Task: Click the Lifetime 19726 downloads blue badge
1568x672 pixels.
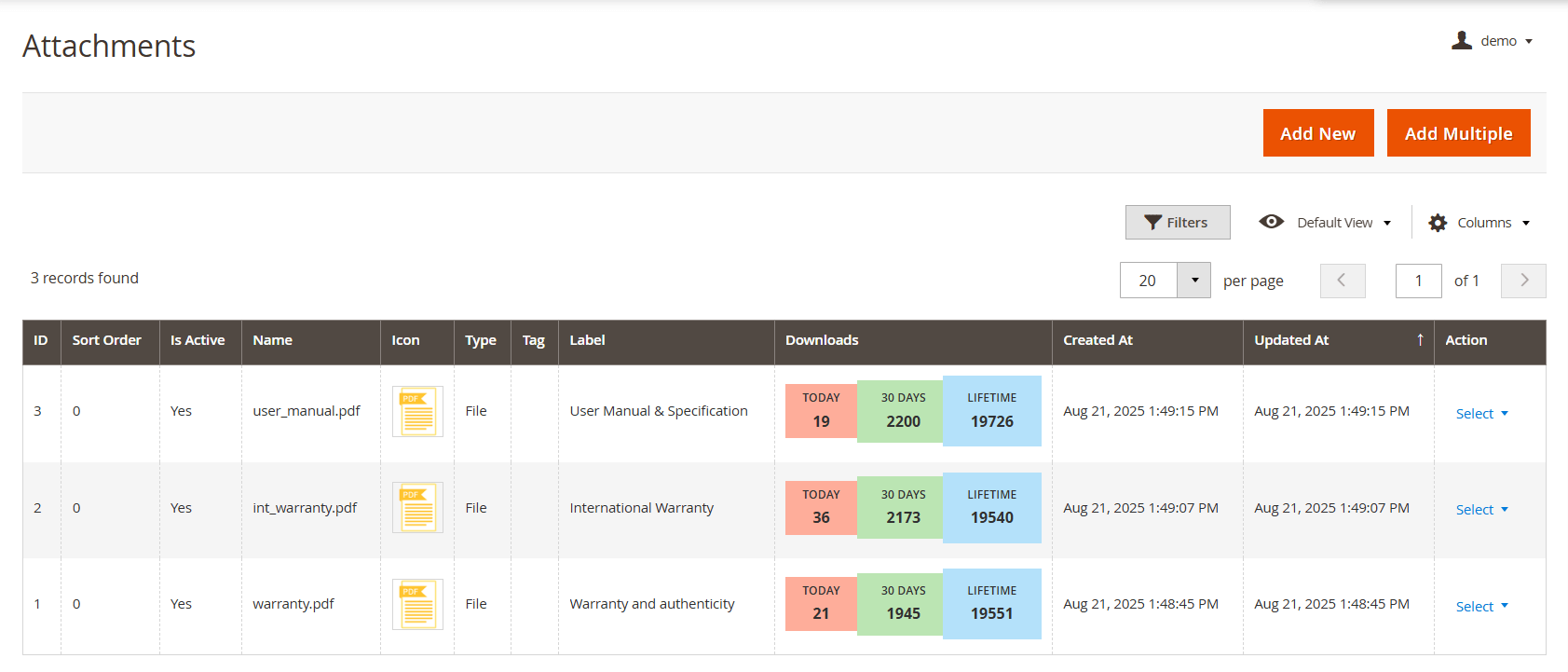Action: point(991,411)
